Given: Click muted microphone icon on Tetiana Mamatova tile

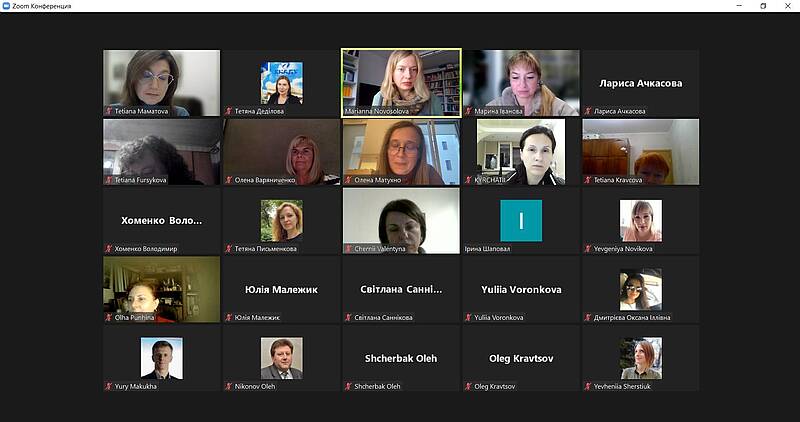Looking at the screenshot, I should pyautogui.click(x=108, y=111).
